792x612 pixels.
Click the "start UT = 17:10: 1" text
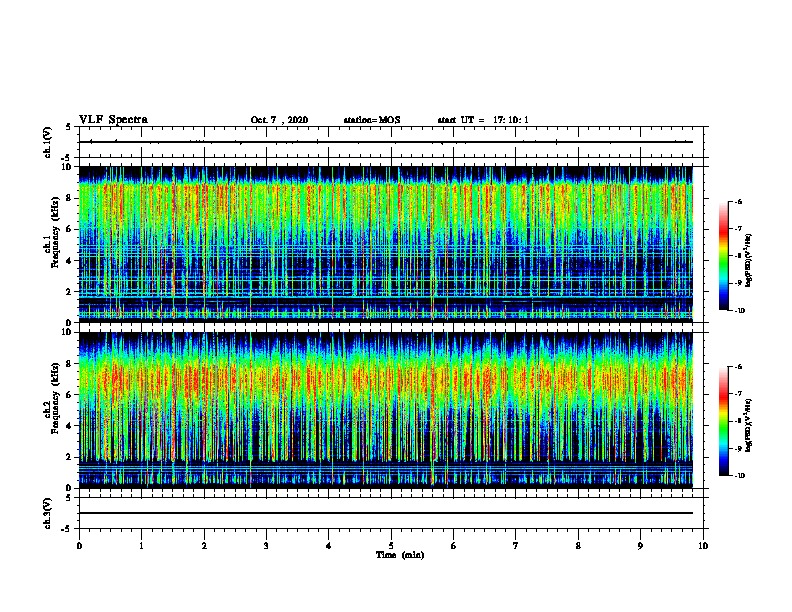click(x=483, y=120)
